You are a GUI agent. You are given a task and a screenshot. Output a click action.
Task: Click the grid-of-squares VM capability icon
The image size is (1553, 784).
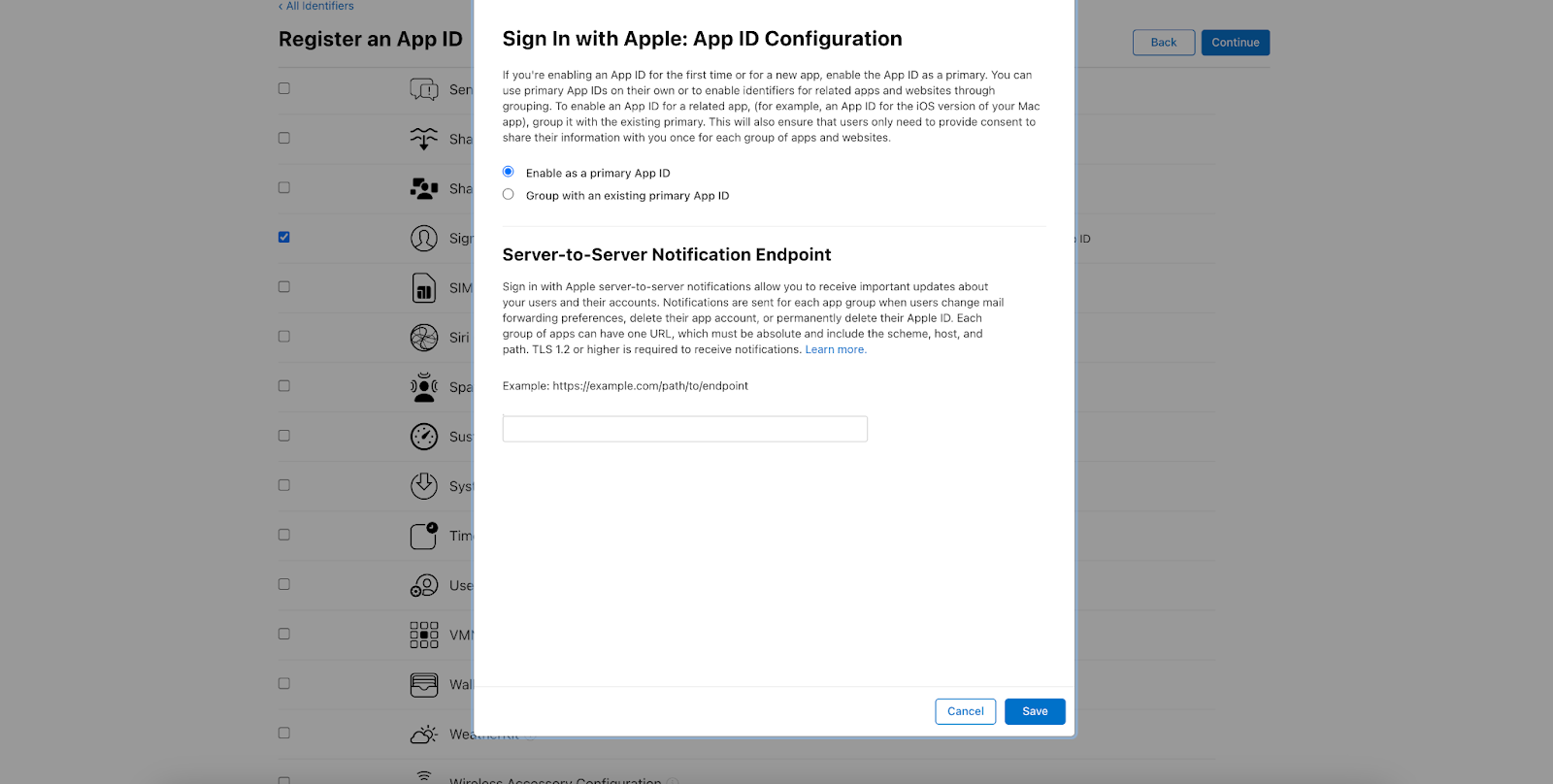tap(424, 635)
